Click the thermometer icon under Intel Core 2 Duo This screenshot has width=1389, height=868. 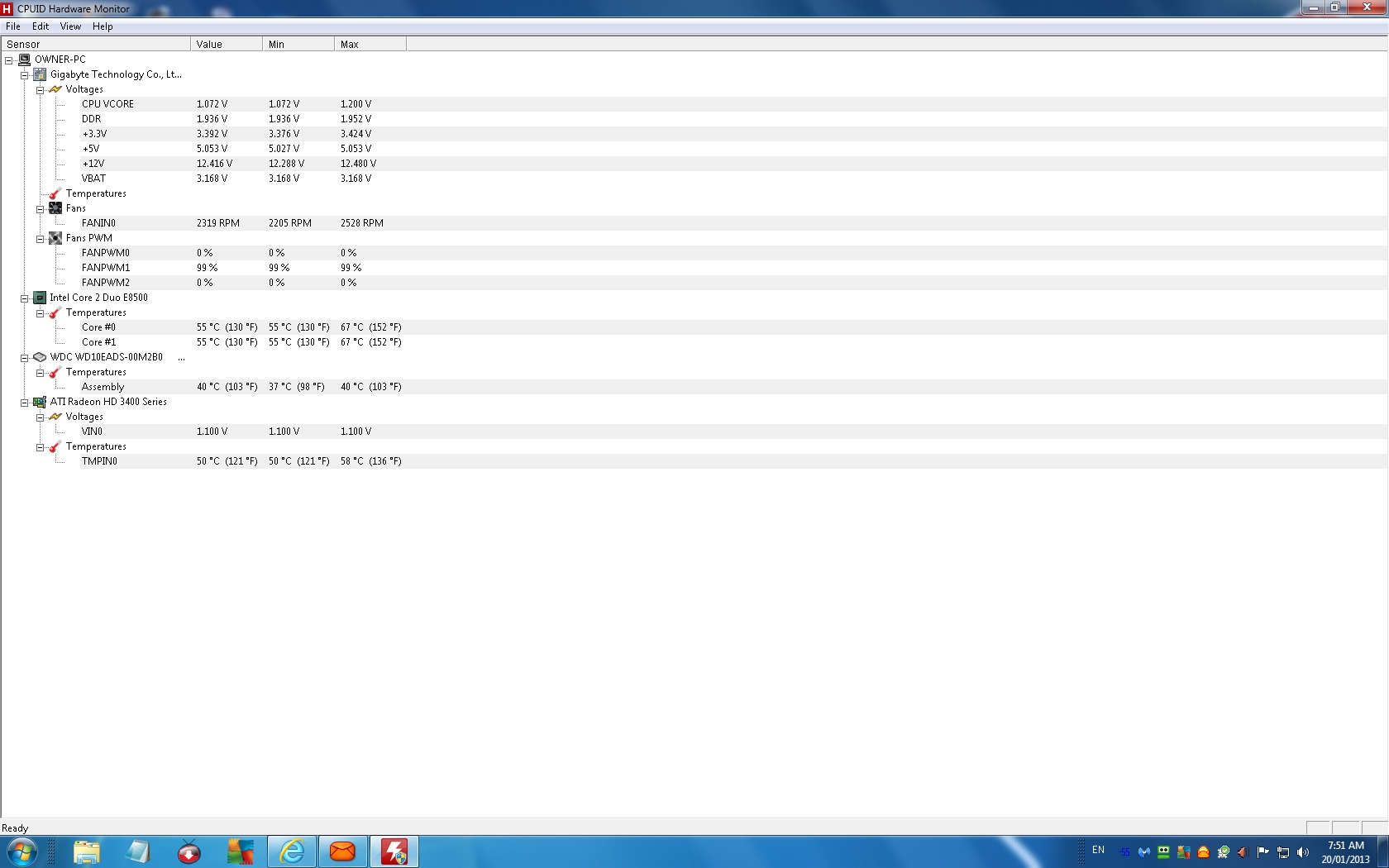(x=55, y=312)
